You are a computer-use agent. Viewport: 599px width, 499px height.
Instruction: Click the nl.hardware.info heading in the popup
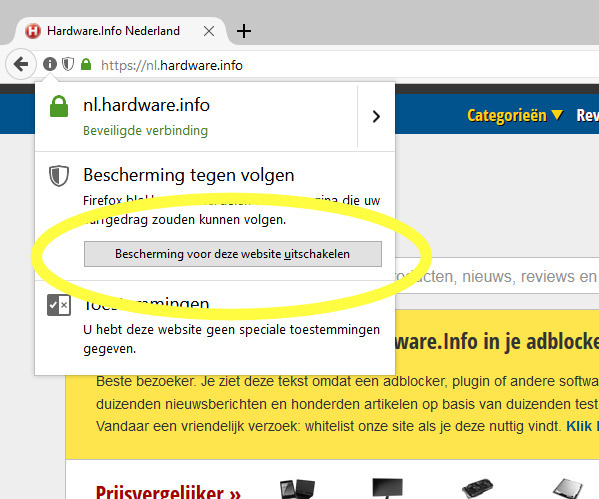(146, 105)
